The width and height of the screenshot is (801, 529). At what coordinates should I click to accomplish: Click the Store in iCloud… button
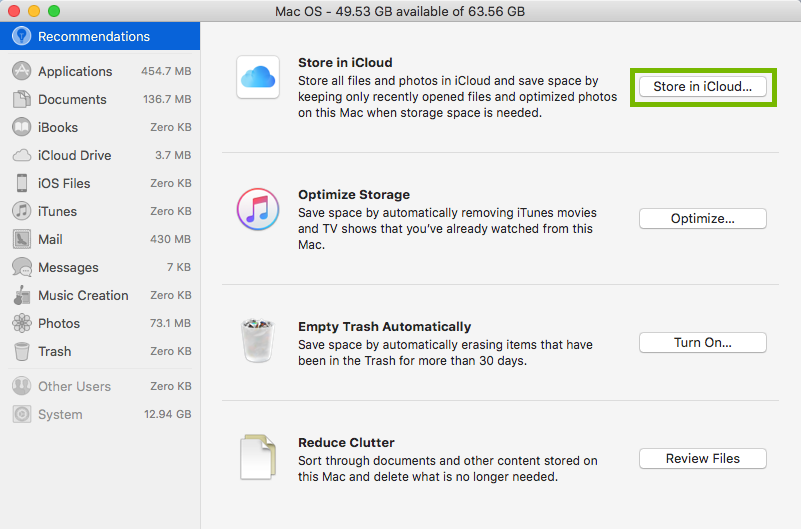pyautogui.click(x=702, y=86)
